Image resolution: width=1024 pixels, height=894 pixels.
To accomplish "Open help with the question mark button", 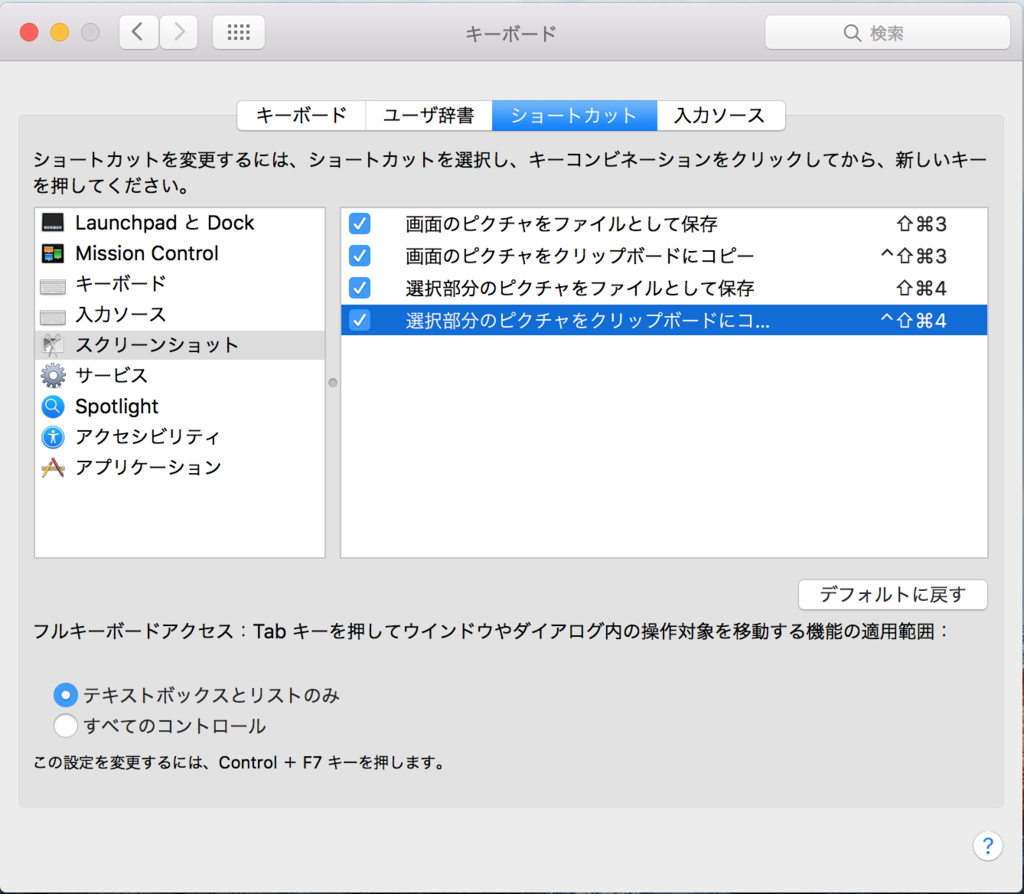I will 987,845.
